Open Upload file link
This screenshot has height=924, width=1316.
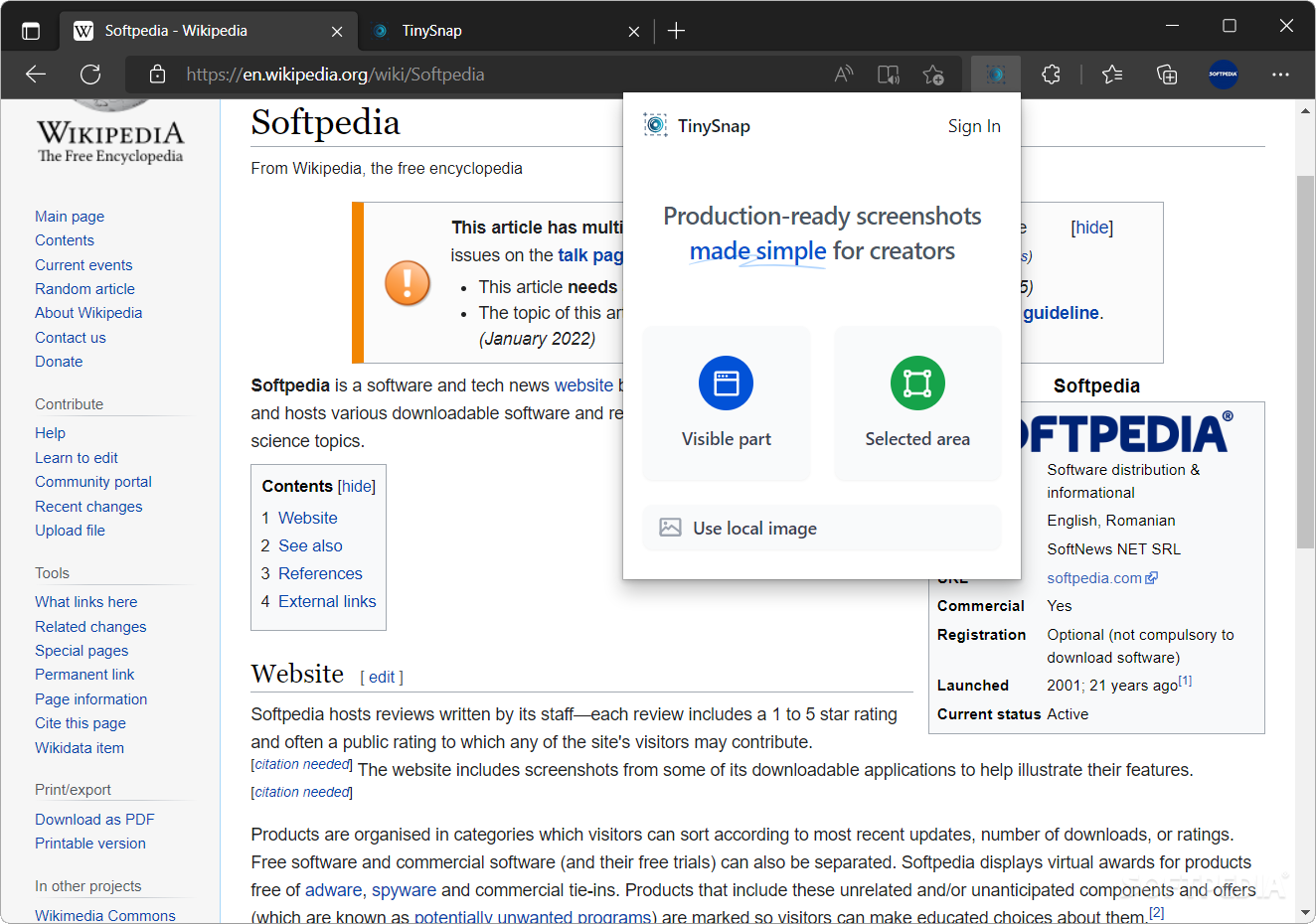[70, 531]
